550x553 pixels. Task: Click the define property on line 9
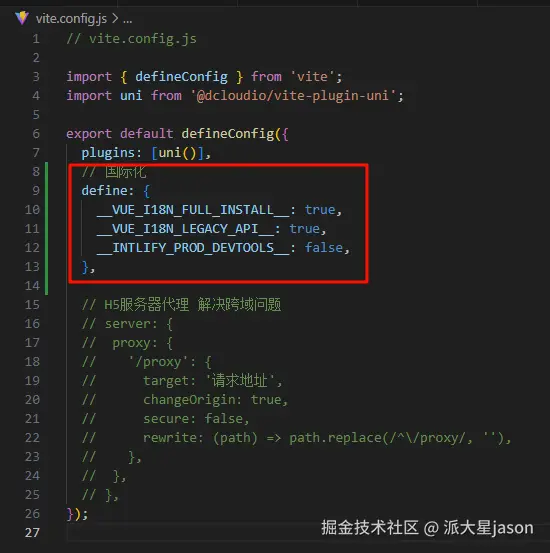[x=104, y=191]
